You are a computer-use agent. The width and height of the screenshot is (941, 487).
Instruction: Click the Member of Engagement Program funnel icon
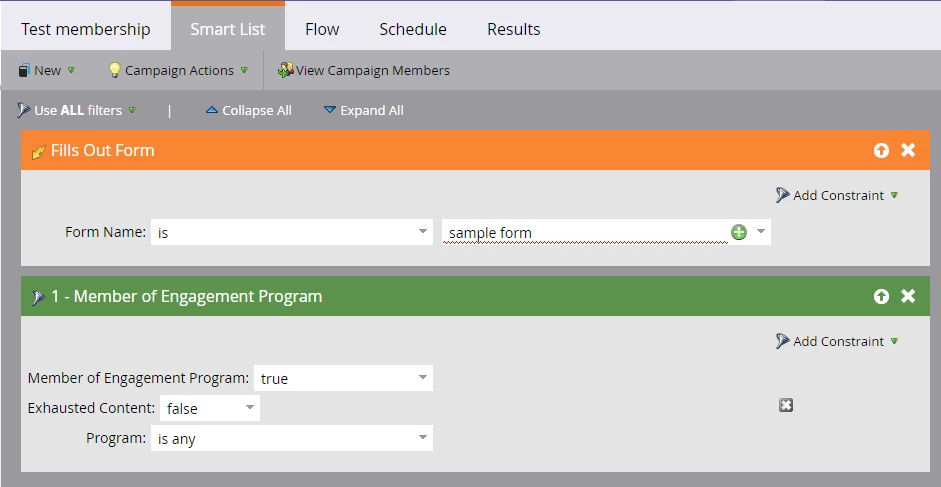38,297
